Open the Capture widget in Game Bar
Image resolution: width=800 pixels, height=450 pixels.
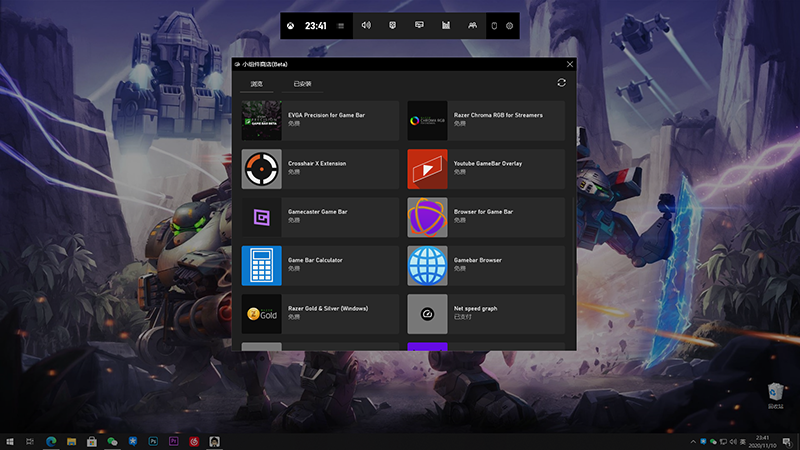(x=392, y=25)
